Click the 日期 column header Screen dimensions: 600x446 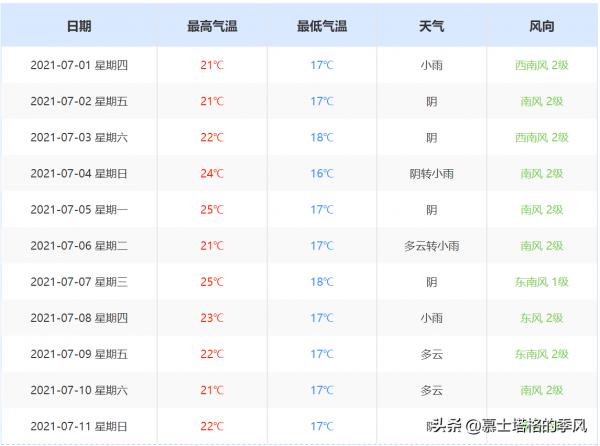coord(79,26)
